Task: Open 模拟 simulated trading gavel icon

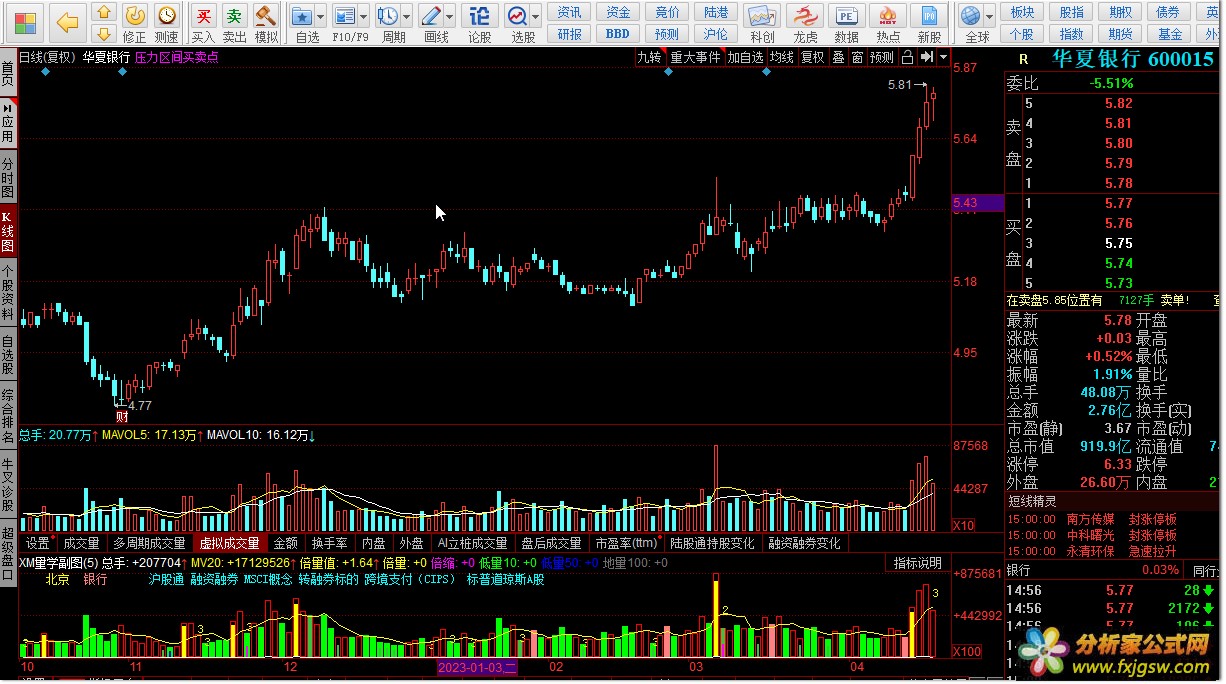Action: click(266, 23)
